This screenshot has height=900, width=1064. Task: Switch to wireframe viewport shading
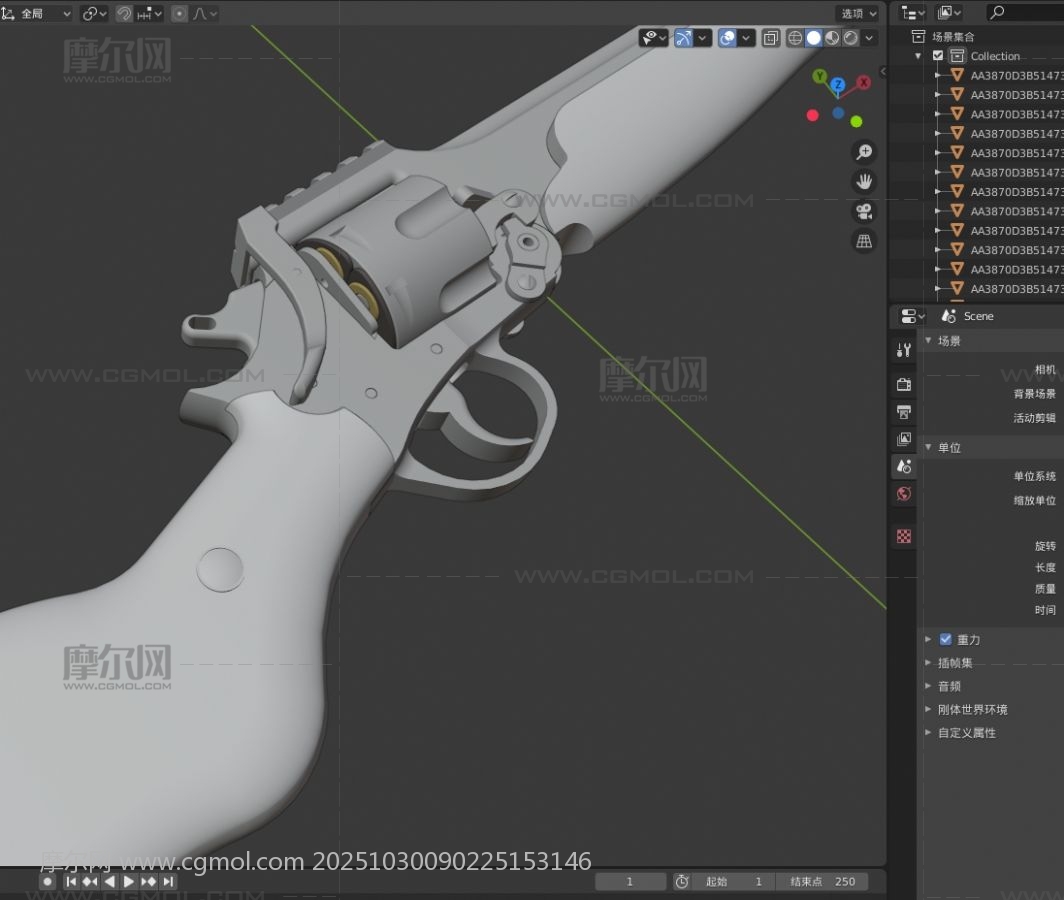coord(795,38)
